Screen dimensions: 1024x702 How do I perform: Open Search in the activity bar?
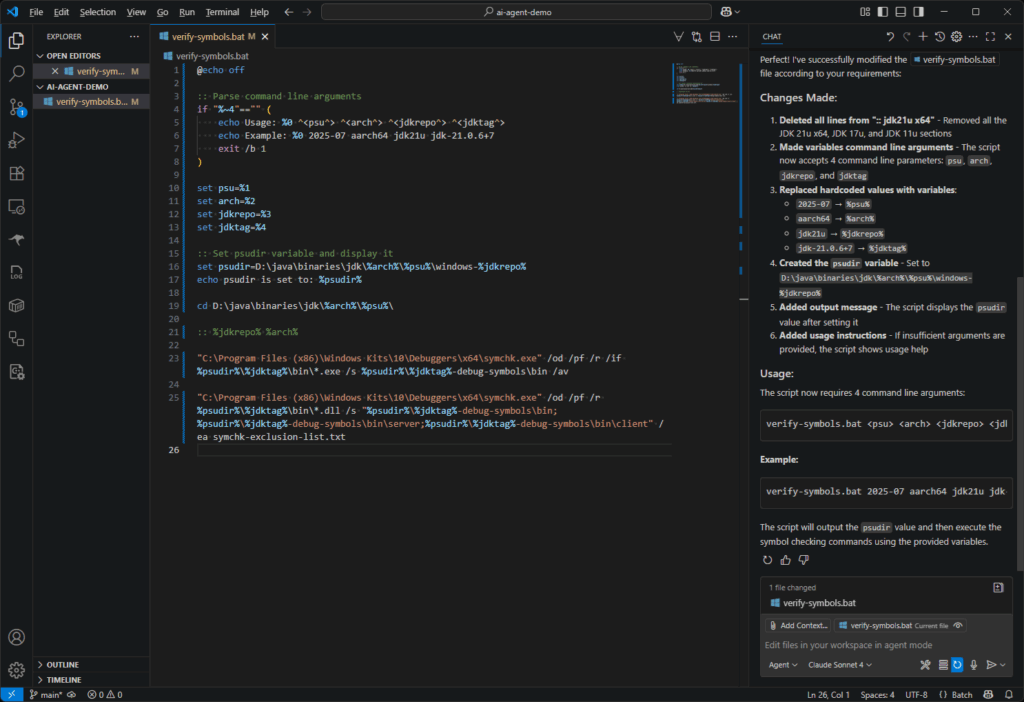(16, 74)
